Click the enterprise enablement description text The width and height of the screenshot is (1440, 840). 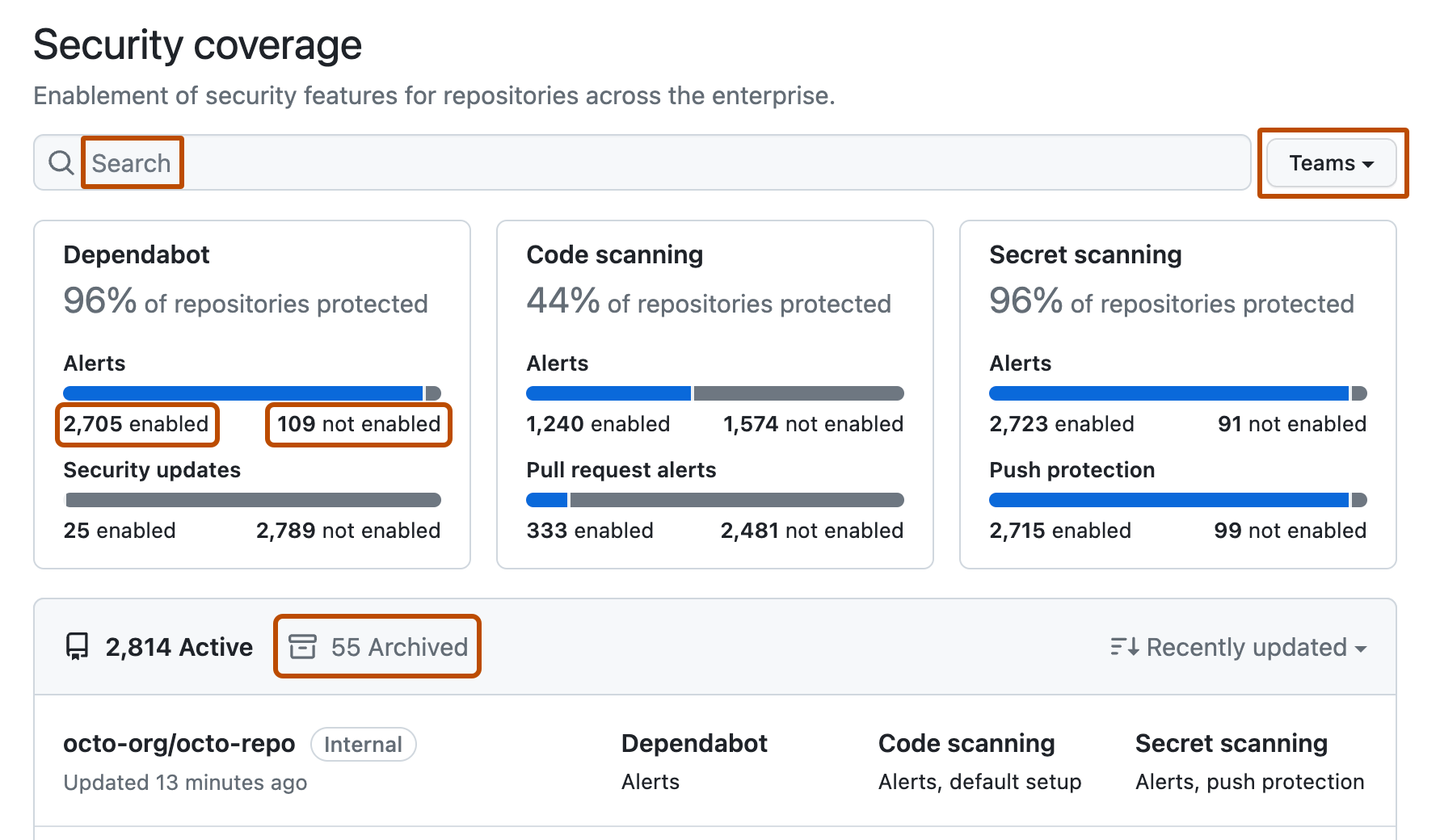tap(434, 96)
